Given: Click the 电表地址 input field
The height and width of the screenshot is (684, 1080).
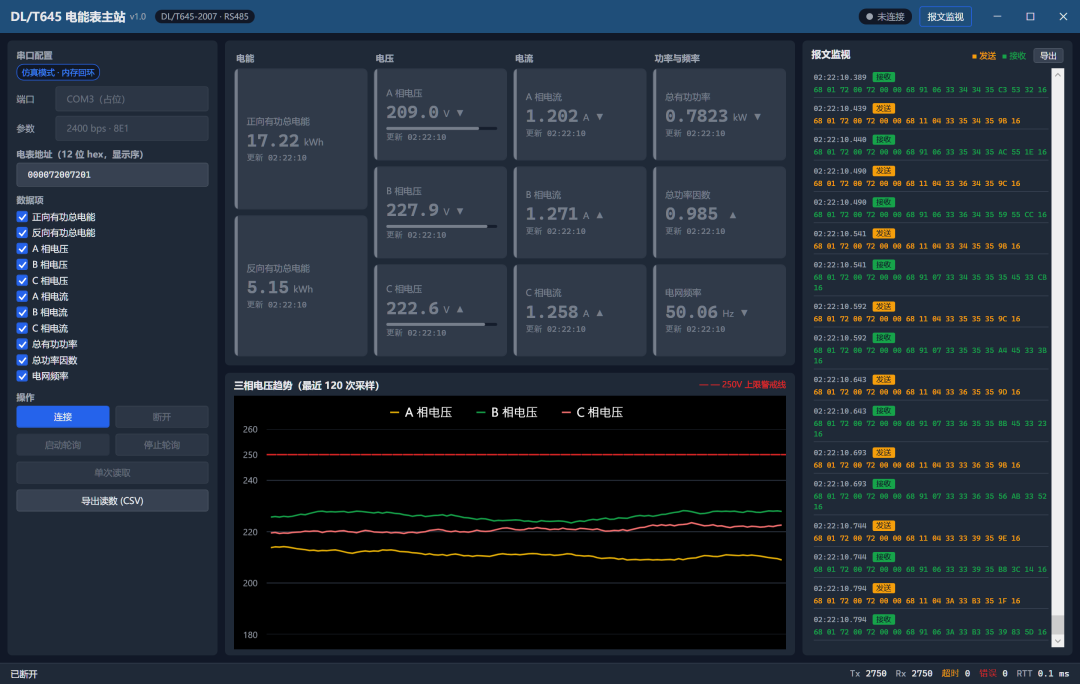Looking at the screenshot, I should coord(112,175).
